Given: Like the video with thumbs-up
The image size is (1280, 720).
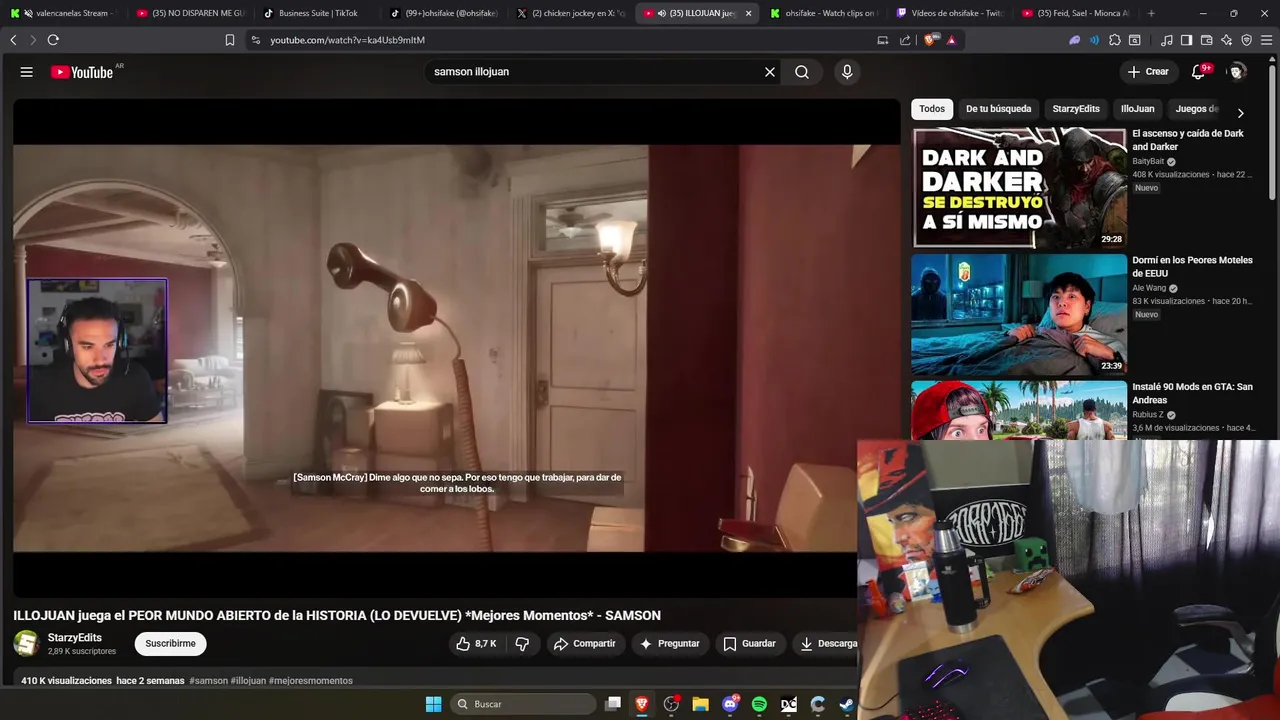Looking at the screenshot, I should (476, 644).
